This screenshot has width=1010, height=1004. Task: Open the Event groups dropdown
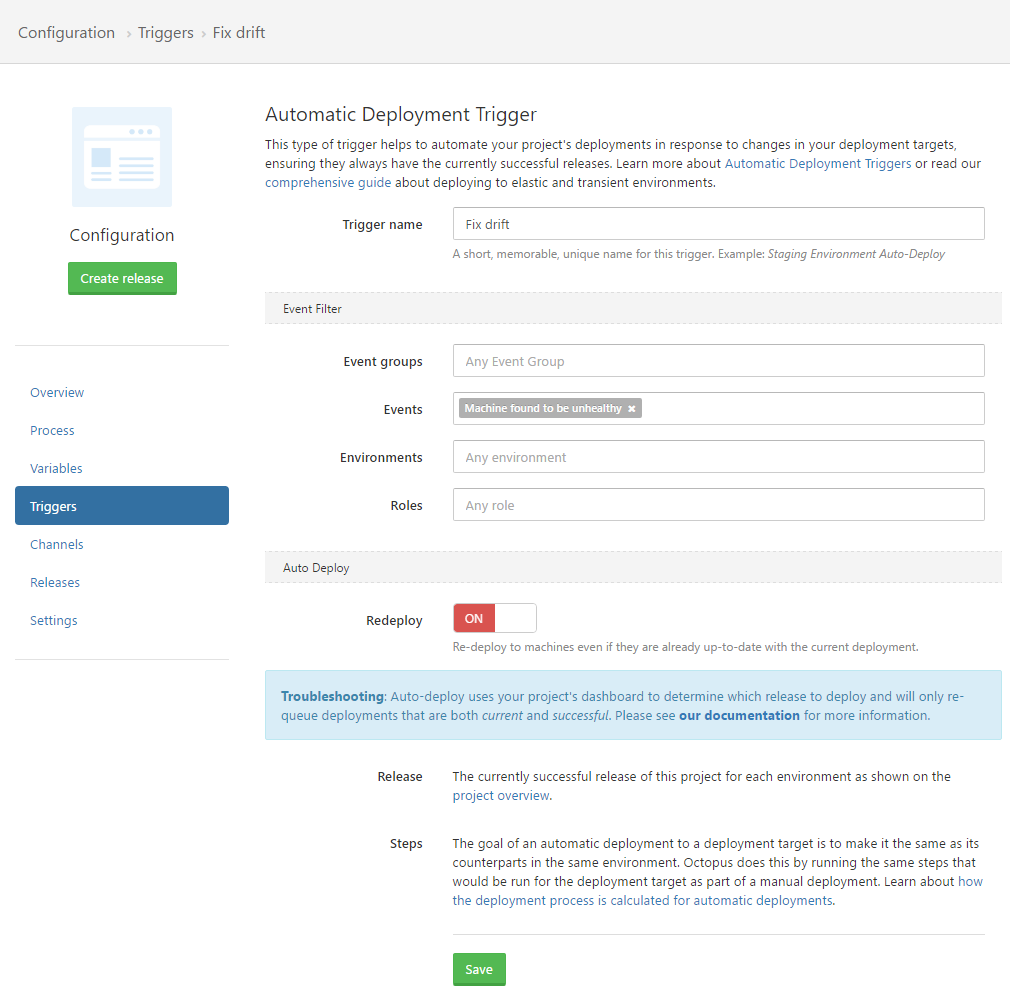click(718, 361)
